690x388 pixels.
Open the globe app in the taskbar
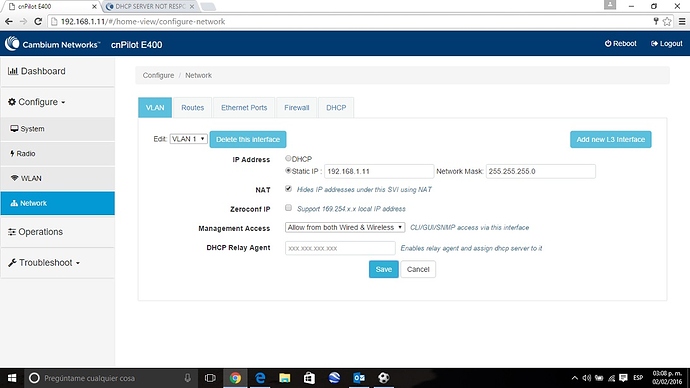point(334,378)
